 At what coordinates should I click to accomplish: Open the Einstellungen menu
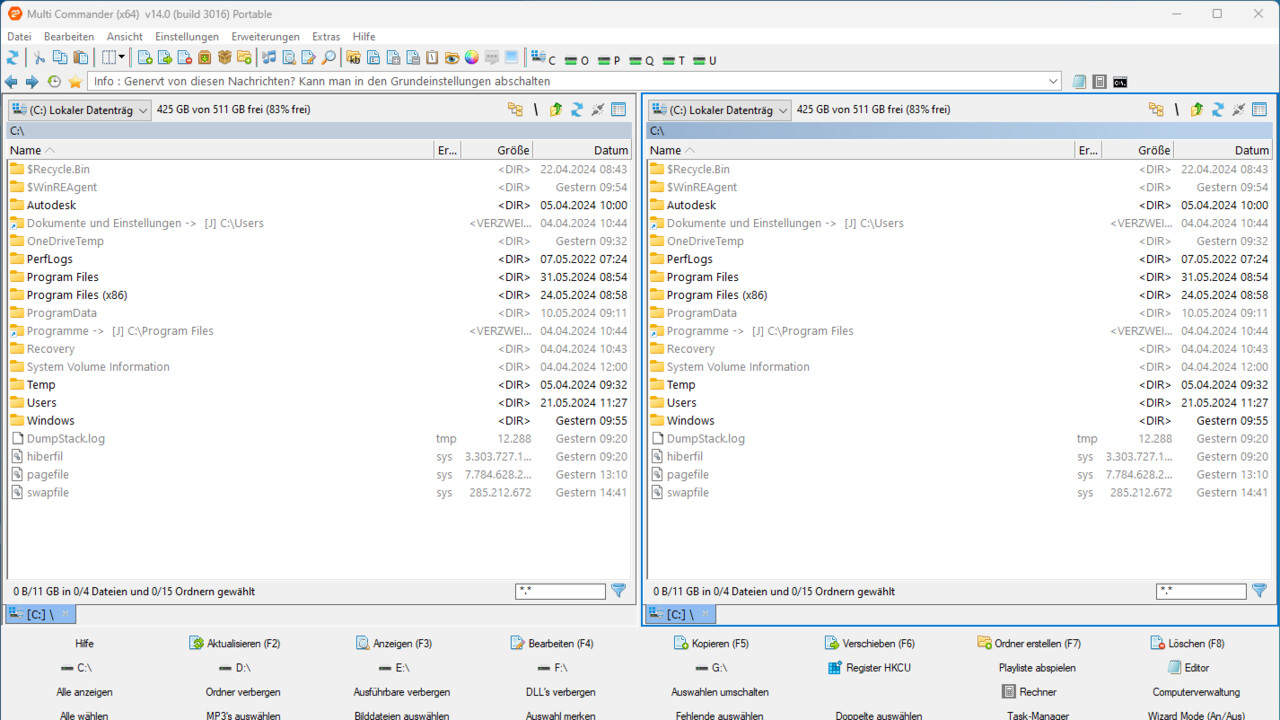tap(187, 36)
